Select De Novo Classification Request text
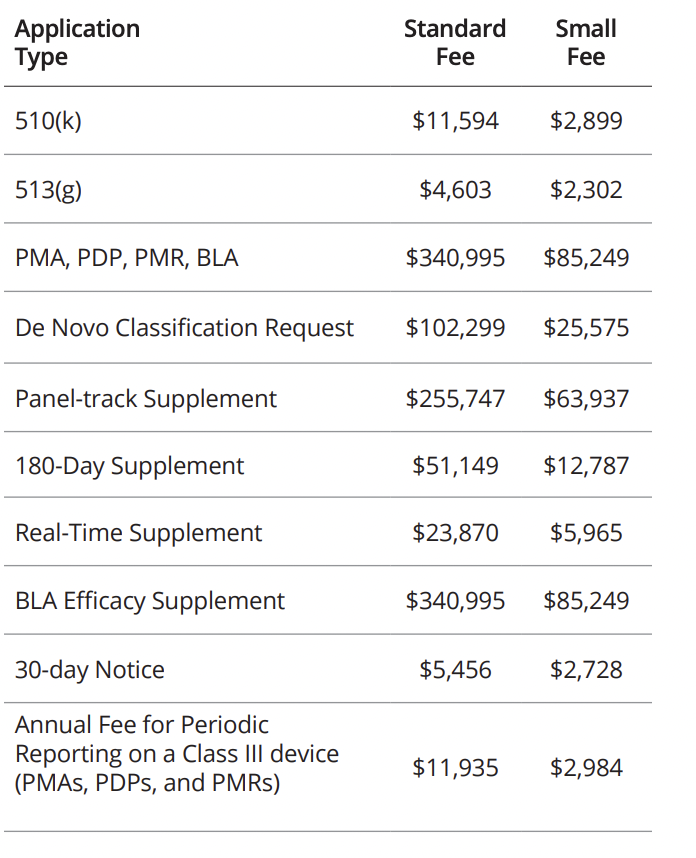The height and width of the screenshot is (858, 696). click(184, 328)
